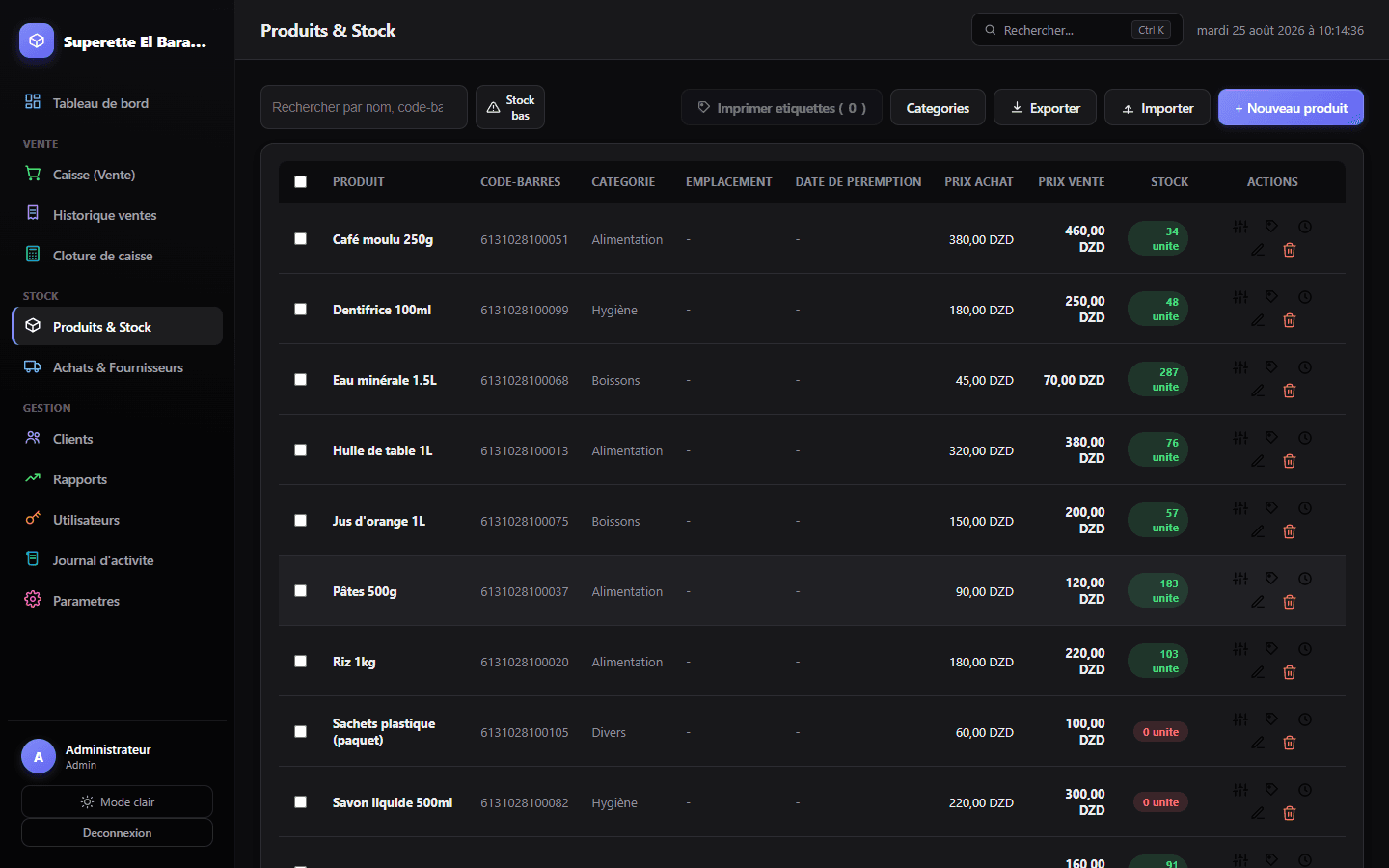View history clock icon for Jus d'orange 1L
This screenshot has height=868, width=1389.
(1304, 508)
